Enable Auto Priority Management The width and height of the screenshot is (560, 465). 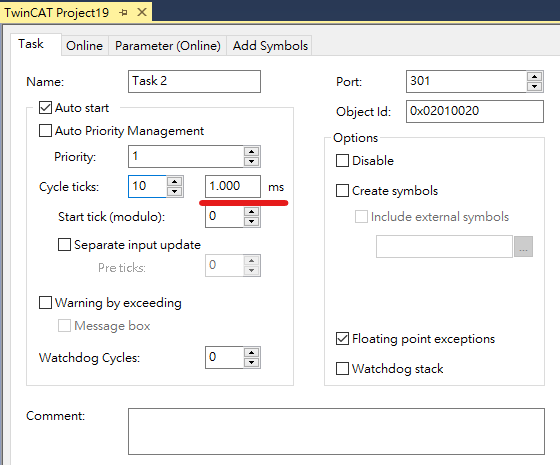[45, 131]
